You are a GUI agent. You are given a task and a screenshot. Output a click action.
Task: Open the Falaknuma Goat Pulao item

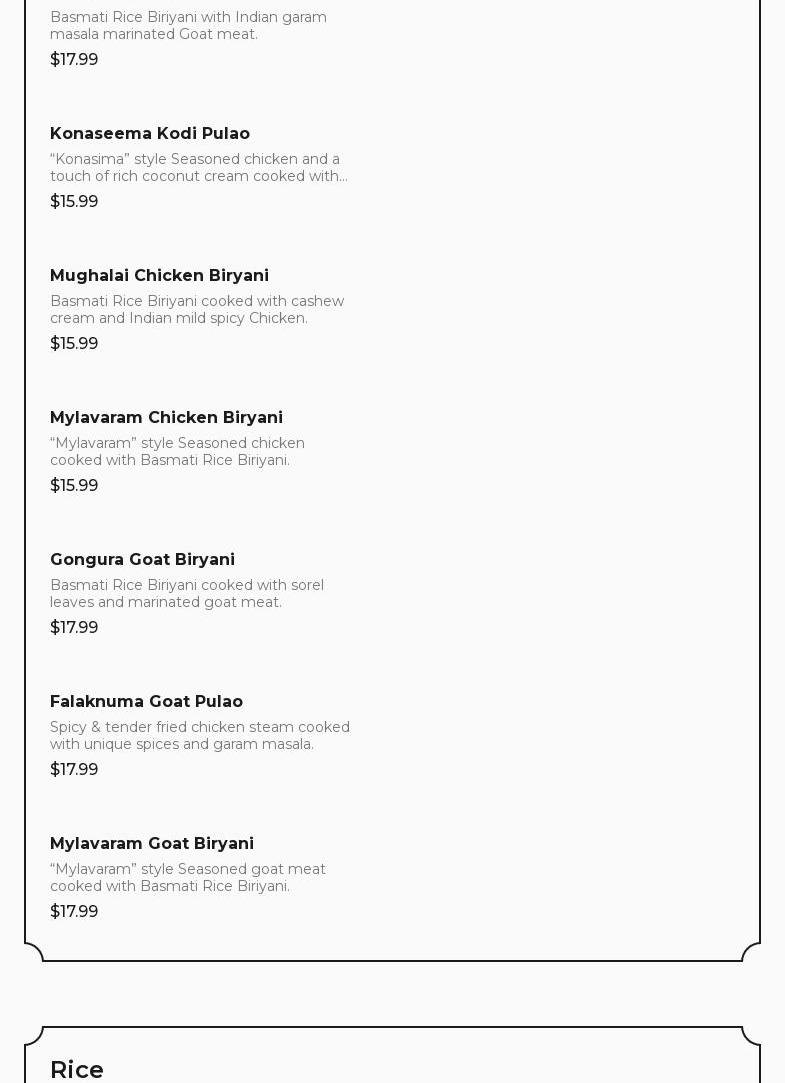pyautogui.click(x=146, y=701)
